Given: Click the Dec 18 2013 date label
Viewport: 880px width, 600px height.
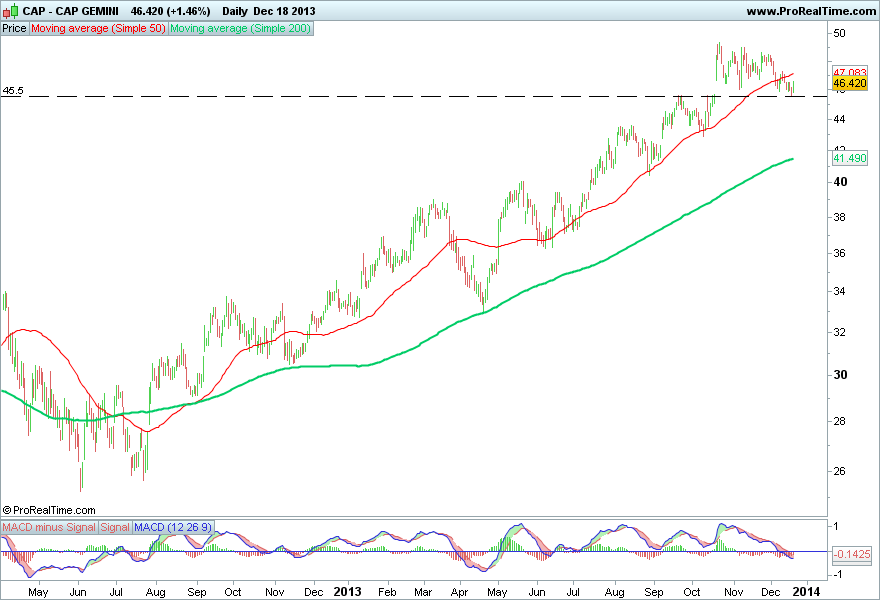Looking at the screenshot, I should point(285,11).
